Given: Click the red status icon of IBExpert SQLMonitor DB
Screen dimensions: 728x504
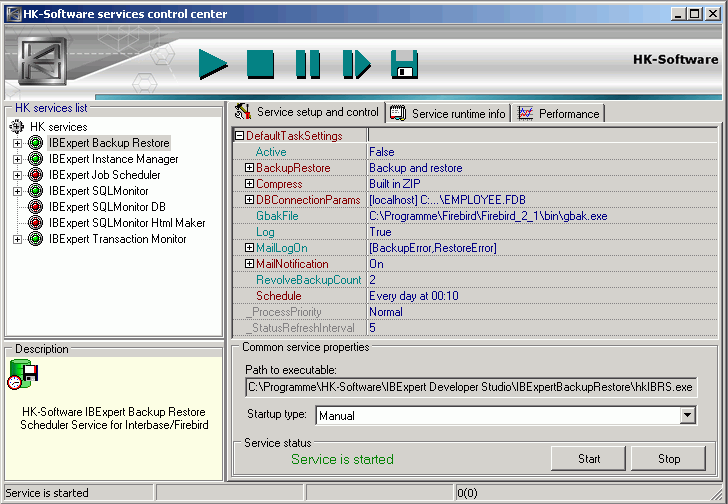Looking at the screenshot, I should pos(35,207).
